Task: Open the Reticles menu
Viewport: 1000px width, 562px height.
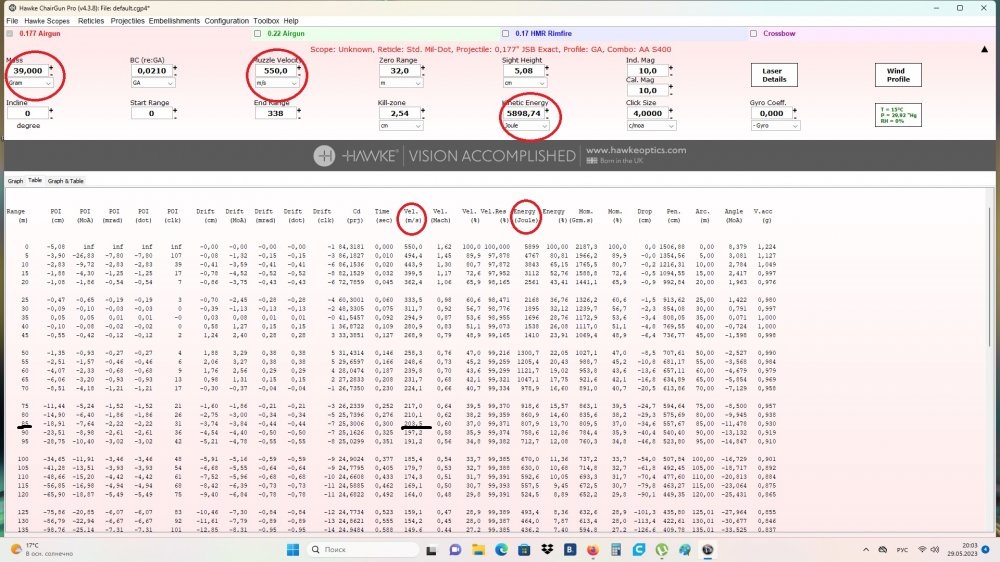Action: [x=90, y=20]
